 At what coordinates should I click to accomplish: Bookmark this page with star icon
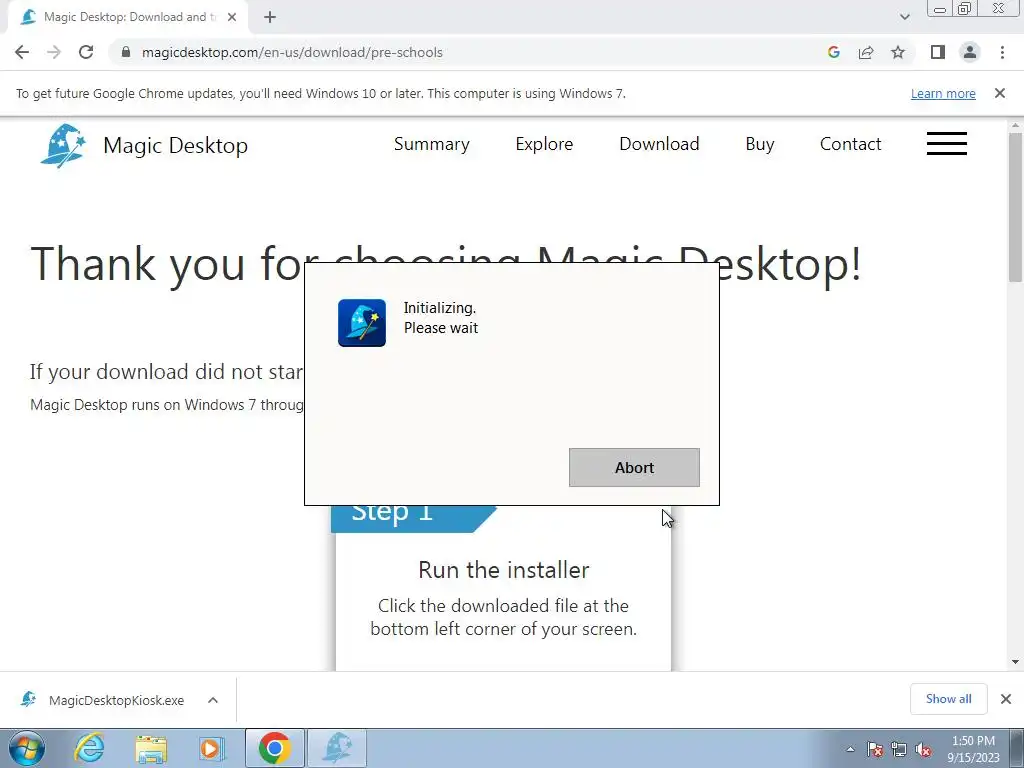[898, 52]
